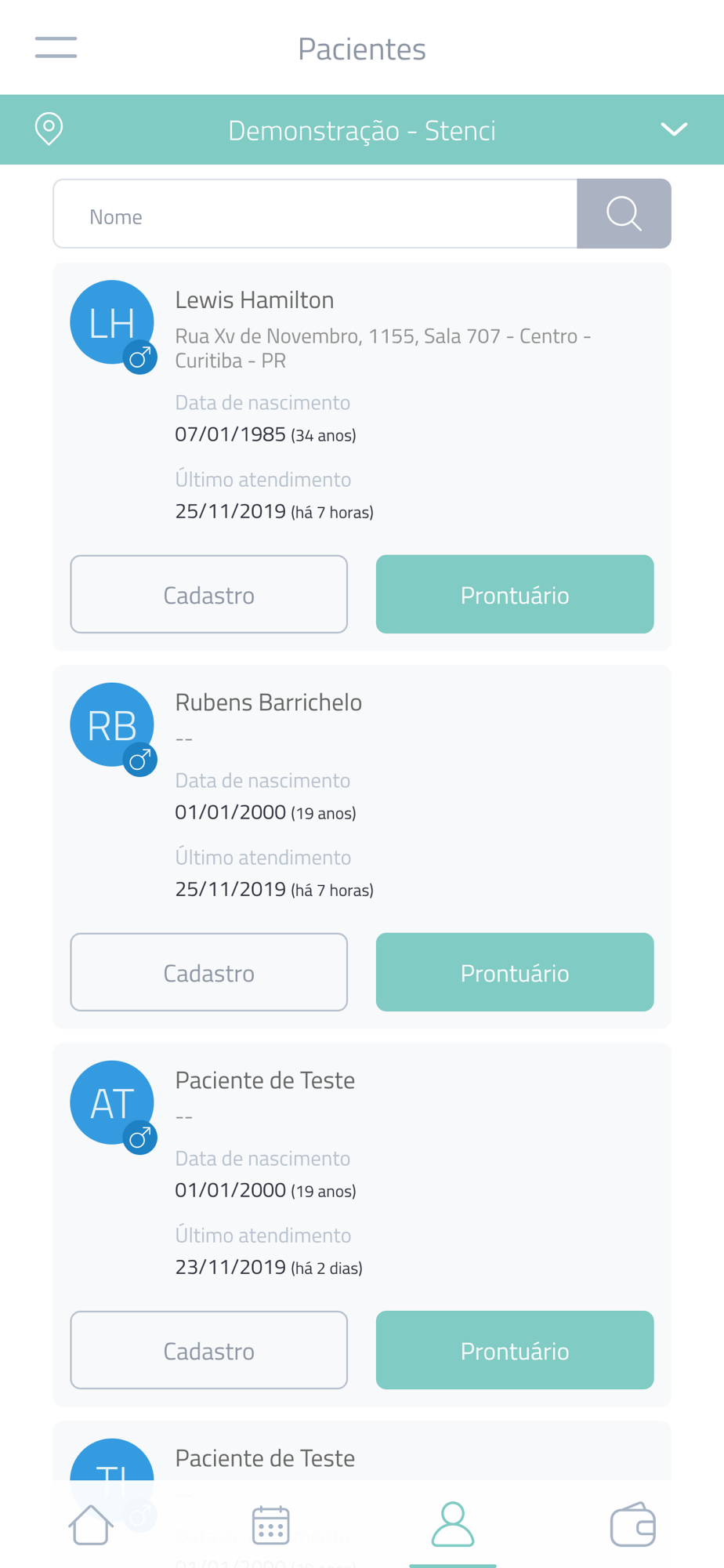Open Cadastro for Lewis Hamilton
Viewport: 724px width, 1568px height.
(209, 594)
